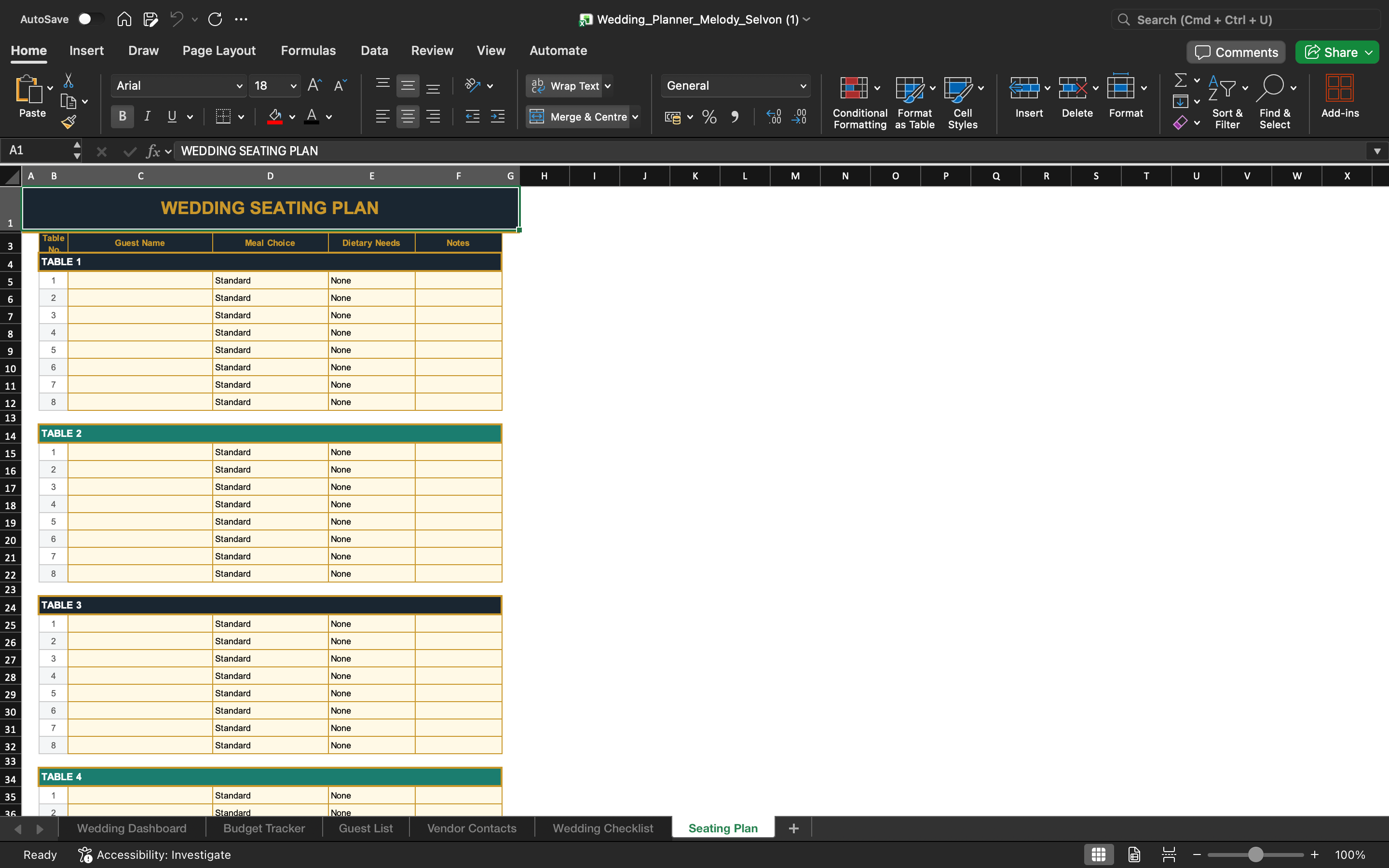Image resolution: width=1389 pixels, height=868 pixels.
Task: Open the Review ribbon tab
Action: click(432, 51)
